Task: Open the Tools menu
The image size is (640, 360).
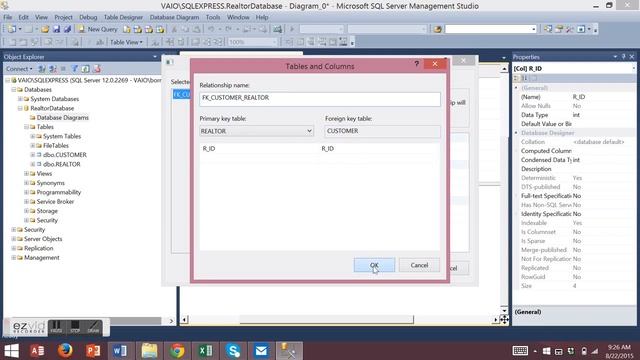Action: pos(213,17)
